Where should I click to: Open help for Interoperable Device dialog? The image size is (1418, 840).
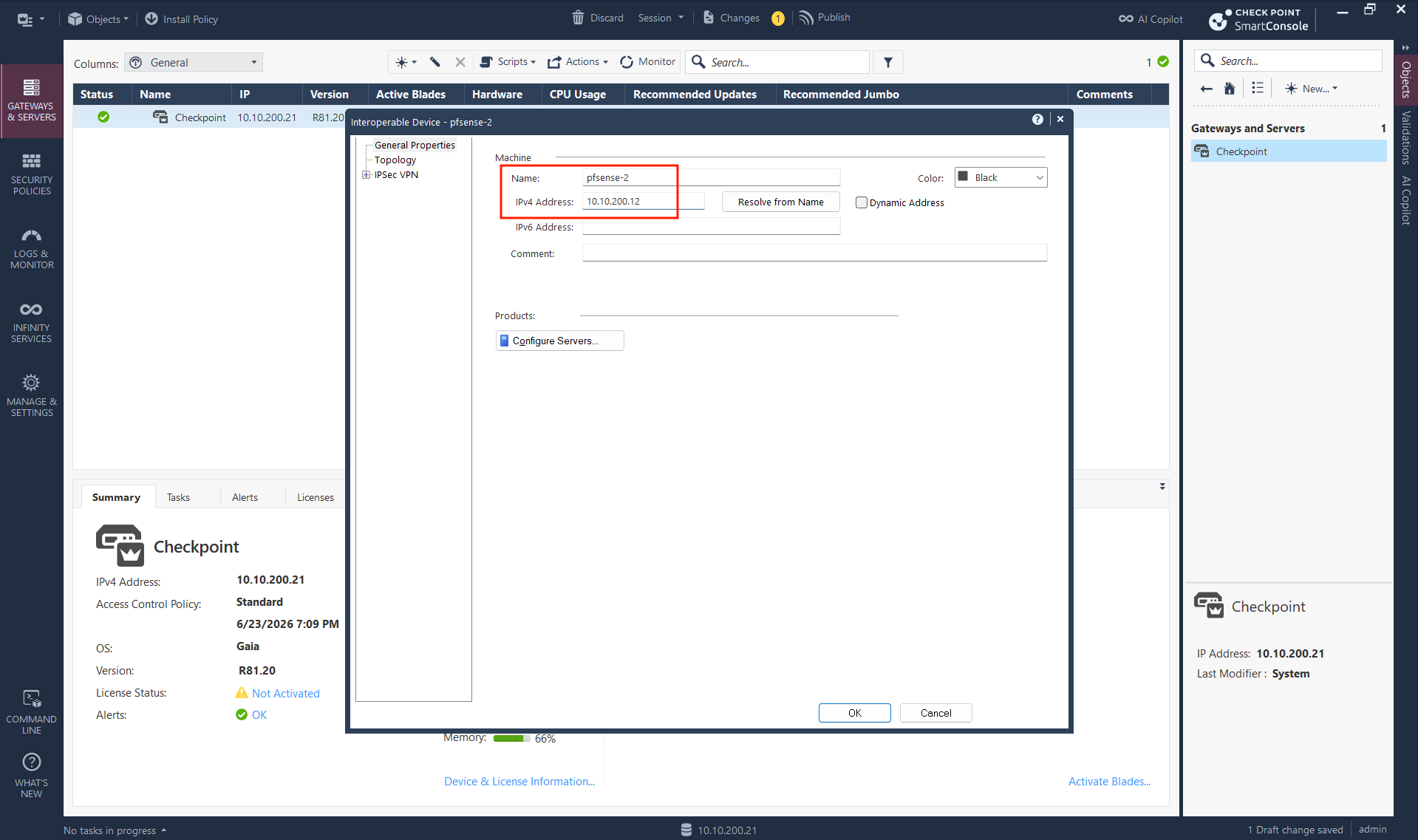(x=1037, y=119)
